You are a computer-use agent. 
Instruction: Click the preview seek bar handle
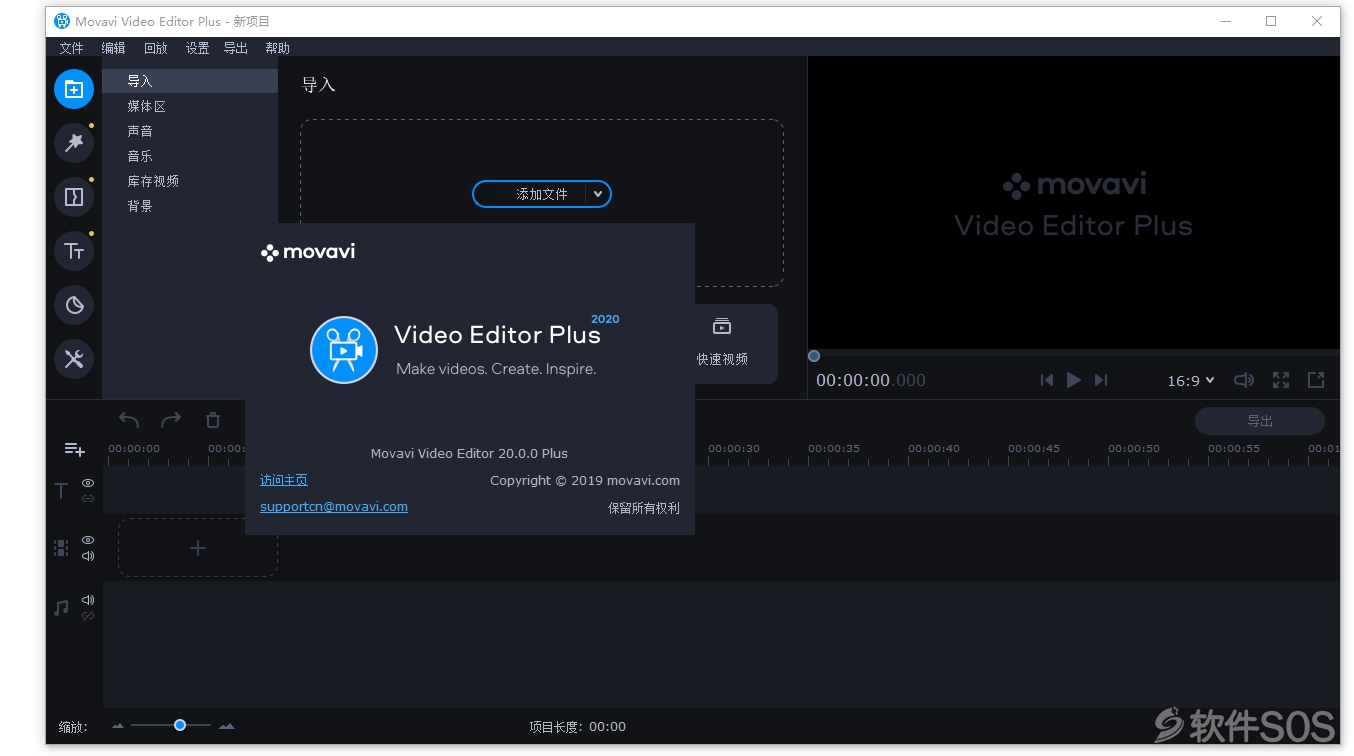coord(814,356)
